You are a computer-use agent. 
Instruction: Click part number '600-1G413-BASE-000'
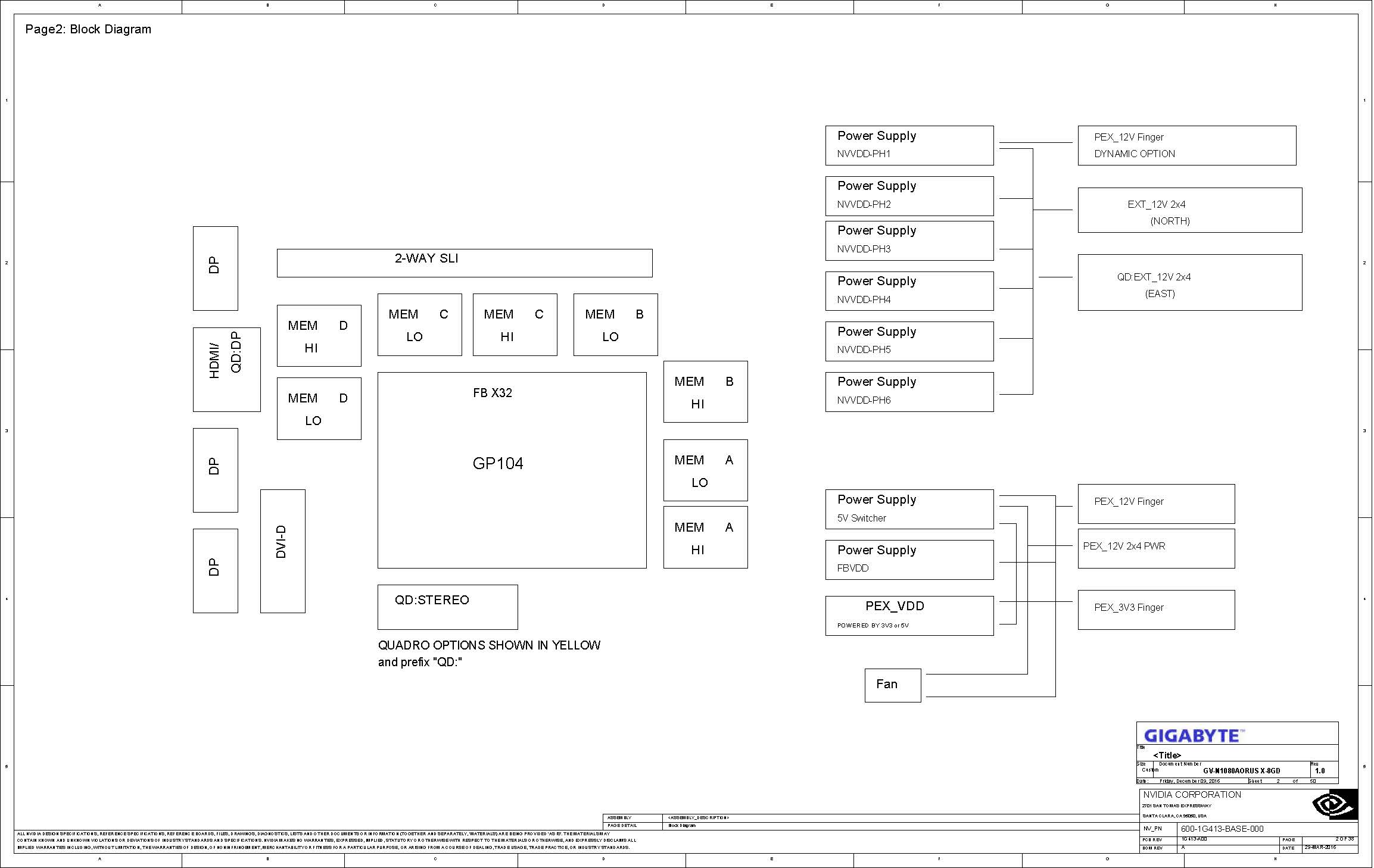click(x=1222, y=829)
